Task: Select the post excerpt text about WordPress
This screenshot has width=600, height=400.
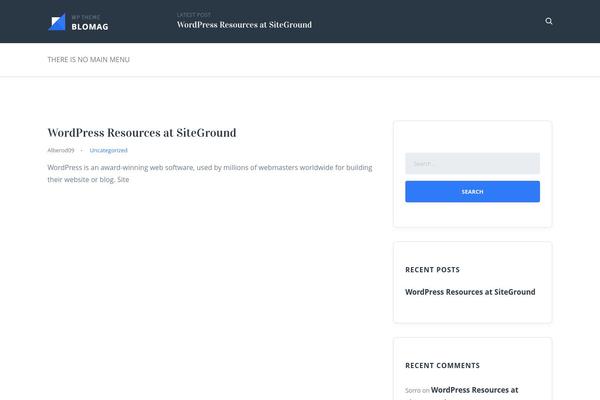Action: tap(210, 173)
